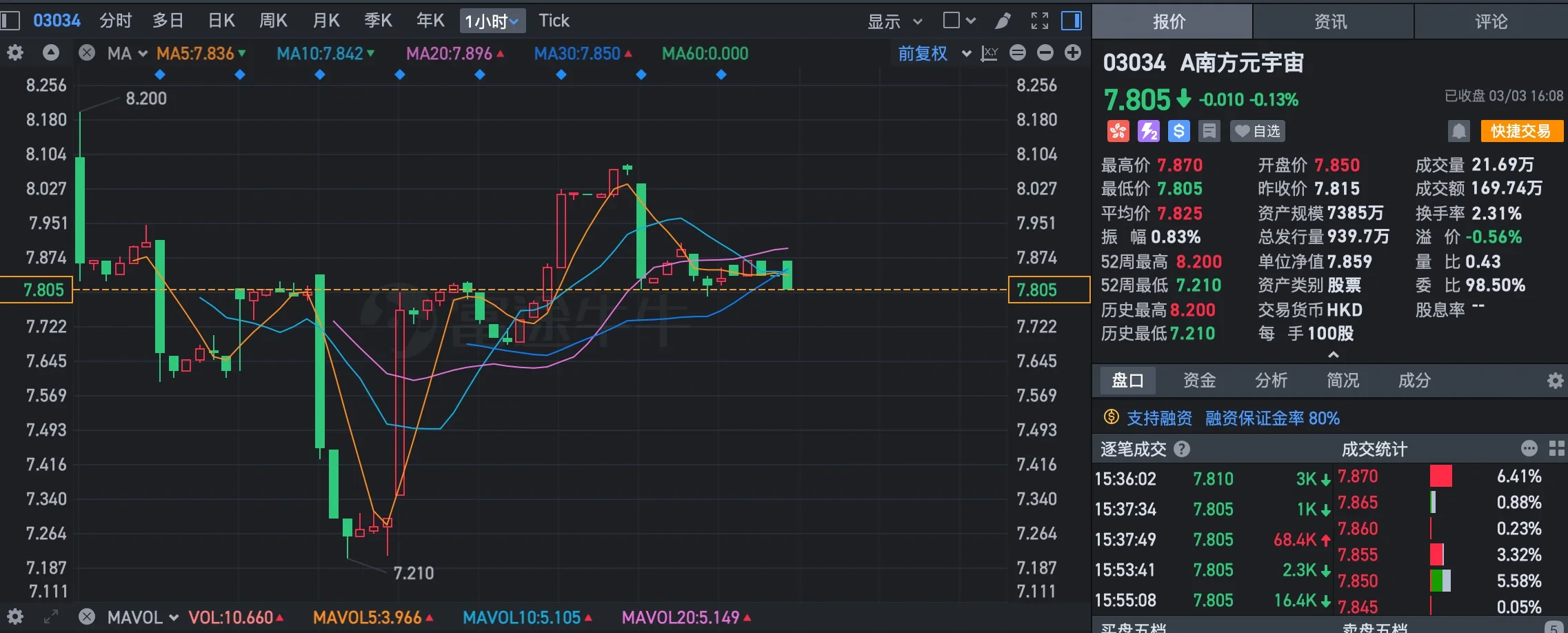Click the price alert bell icon
The width and height of the screenshot is (1568, 633).
(1458, 131)
